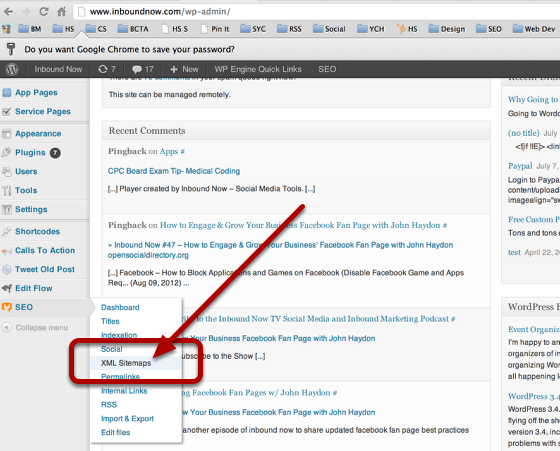Open the BM bookmarks folder
Image resolution: width=560 pixels, height=451 pixels.
coord(30,29)
